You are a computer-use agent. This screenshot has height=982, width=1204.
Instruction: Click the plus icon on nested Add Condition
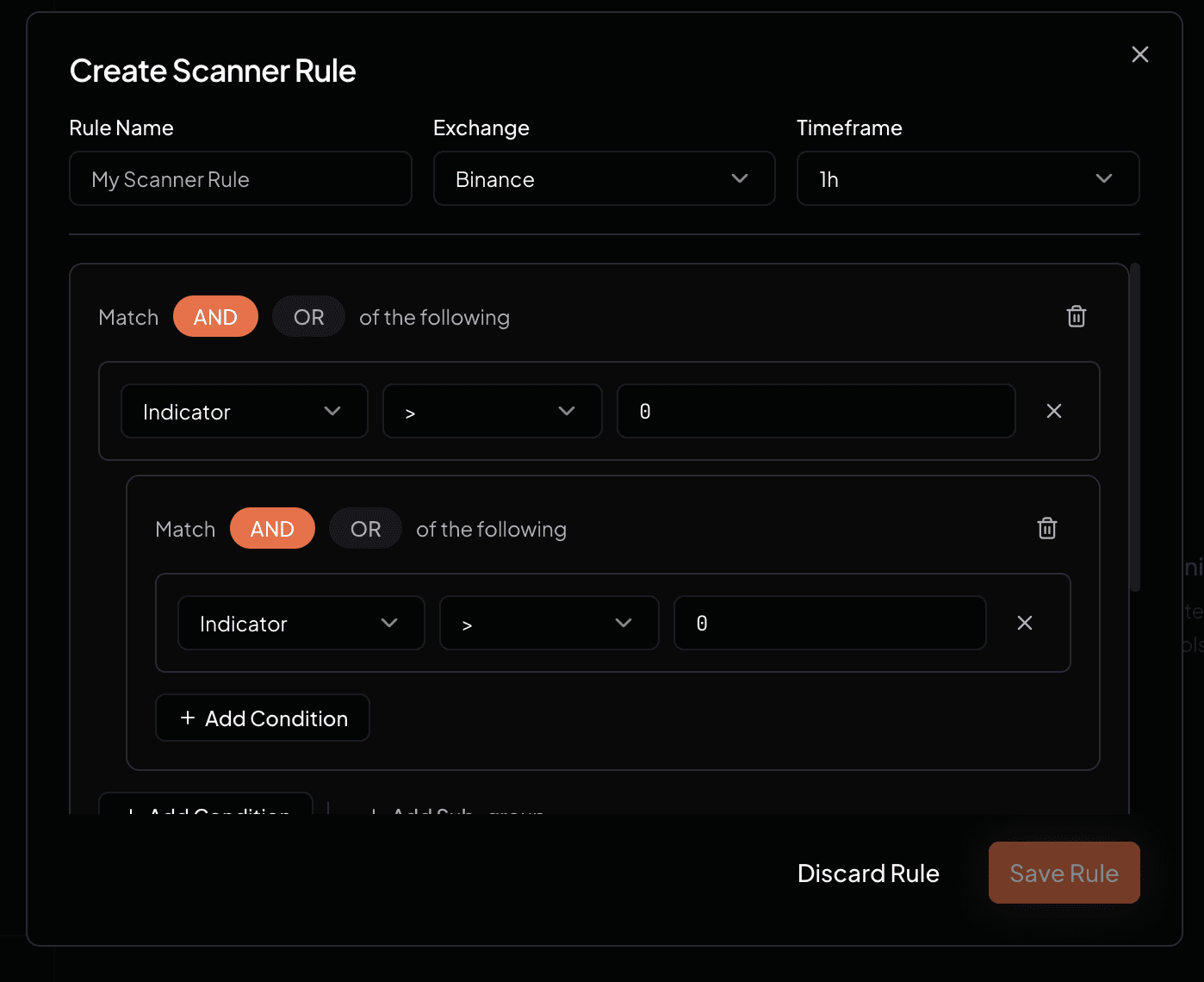pyautogui.click(x=187, y=718)
